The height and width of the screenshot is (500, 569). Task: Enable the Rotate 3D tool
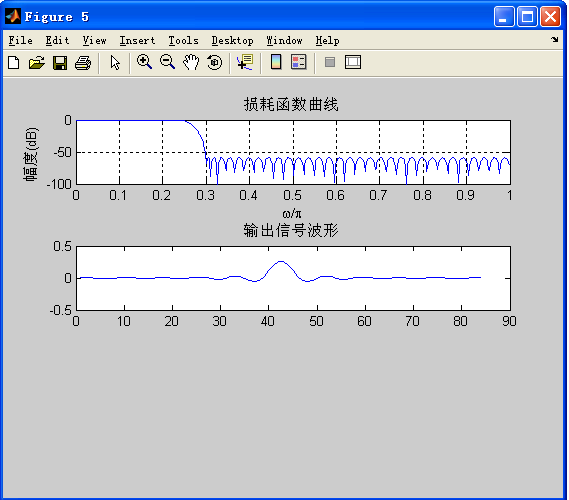pos(214,62)
